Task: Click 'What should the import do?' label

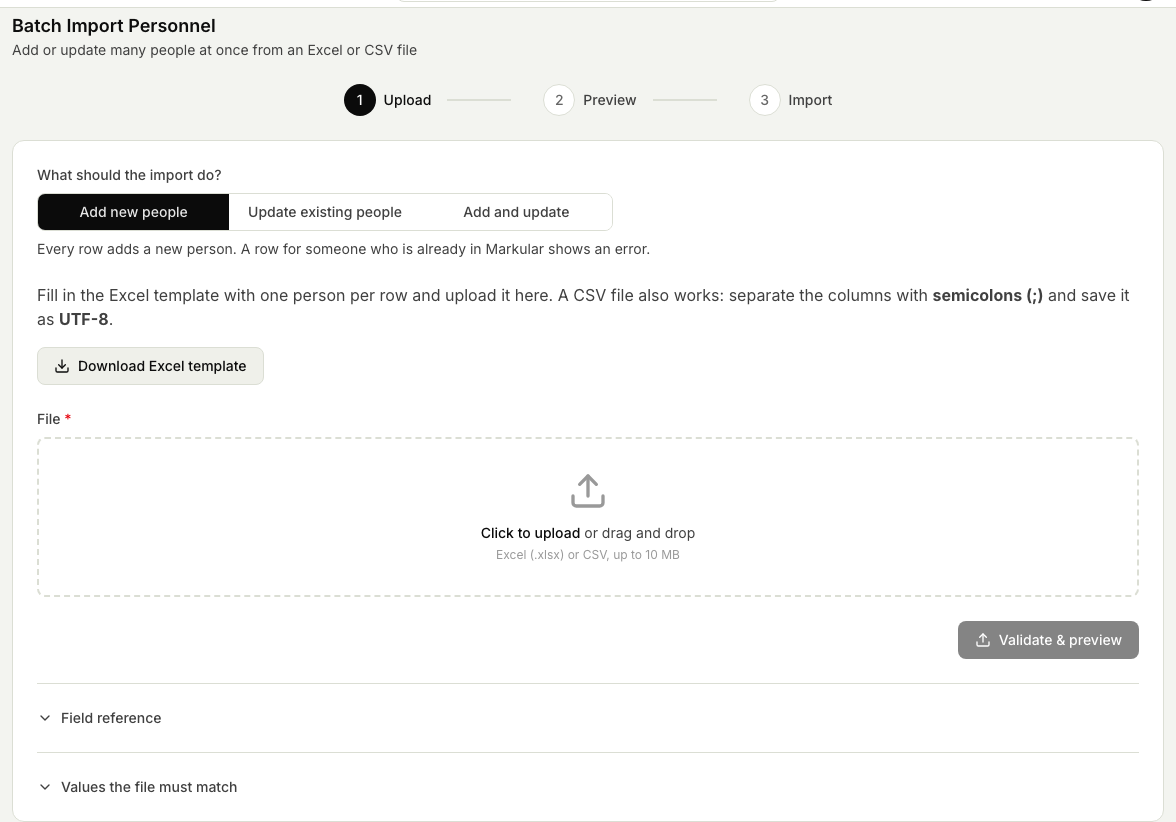Action: tap(129, 175)
